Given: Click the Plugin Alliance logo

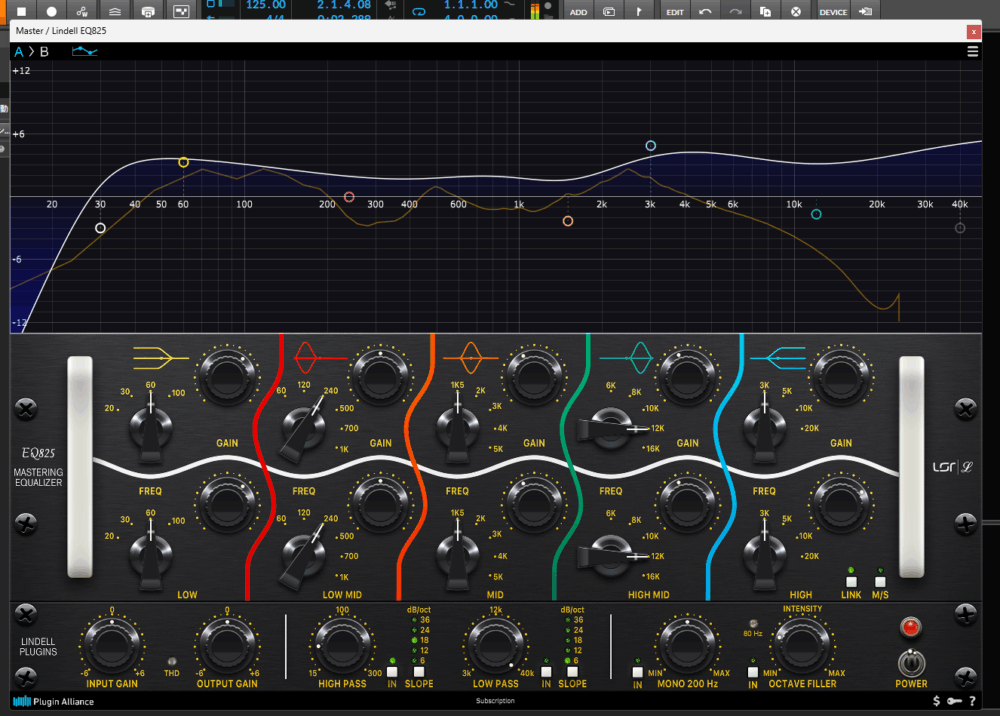Looking at the screenshot, I should point(54,701).
